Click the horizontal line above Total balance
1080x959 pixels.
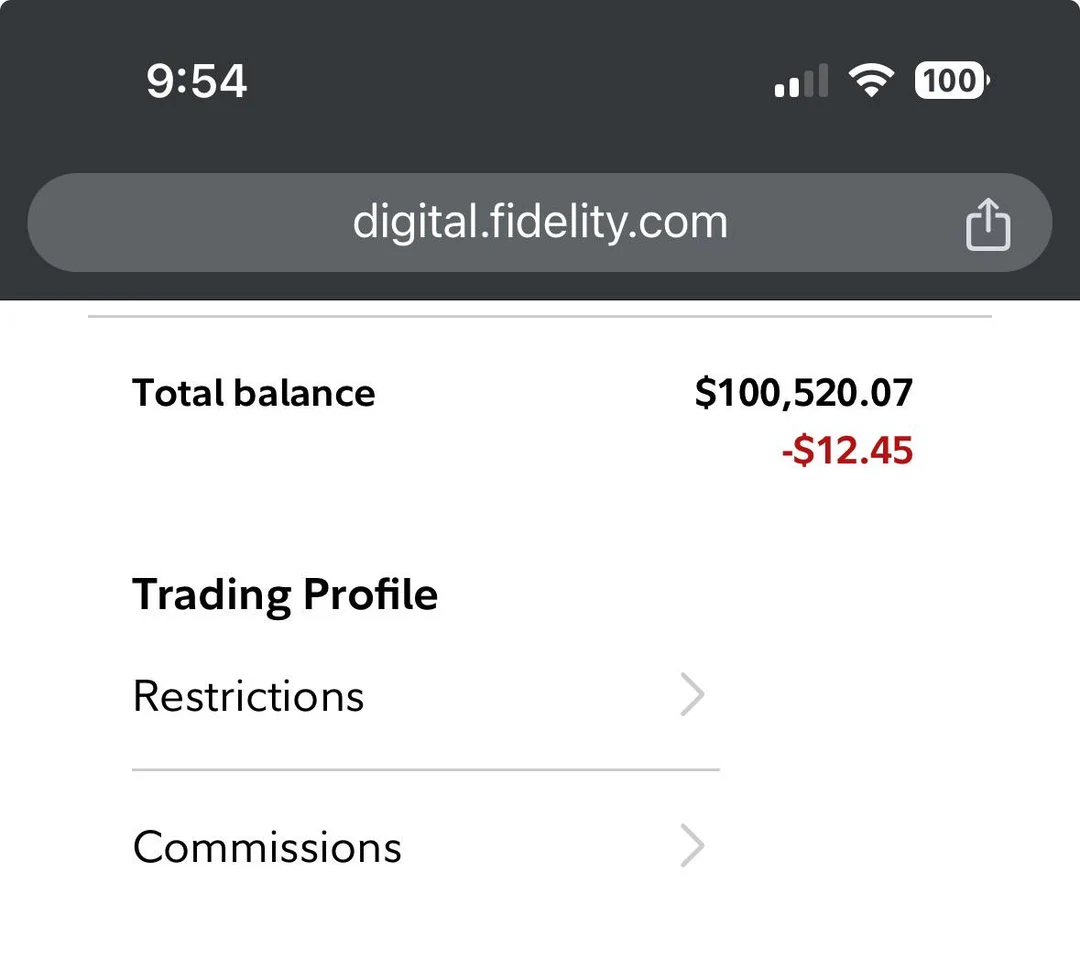tap(540, 317)
